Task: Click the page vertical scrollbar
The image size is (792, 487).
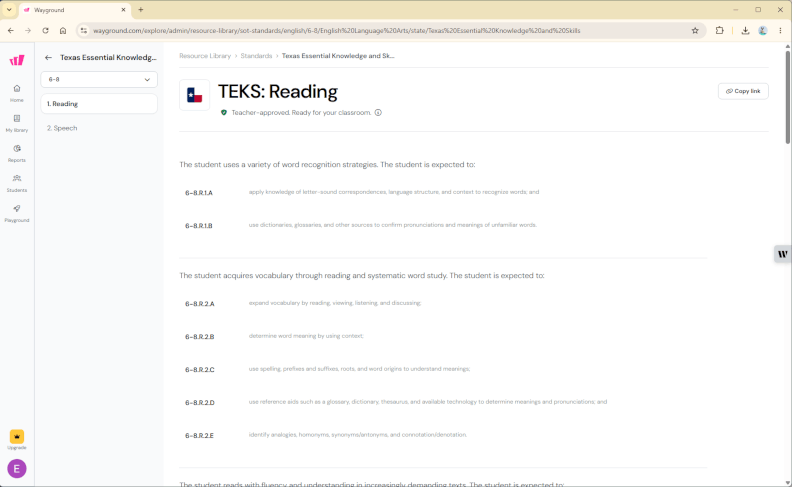Action: [x=787, y=96]
